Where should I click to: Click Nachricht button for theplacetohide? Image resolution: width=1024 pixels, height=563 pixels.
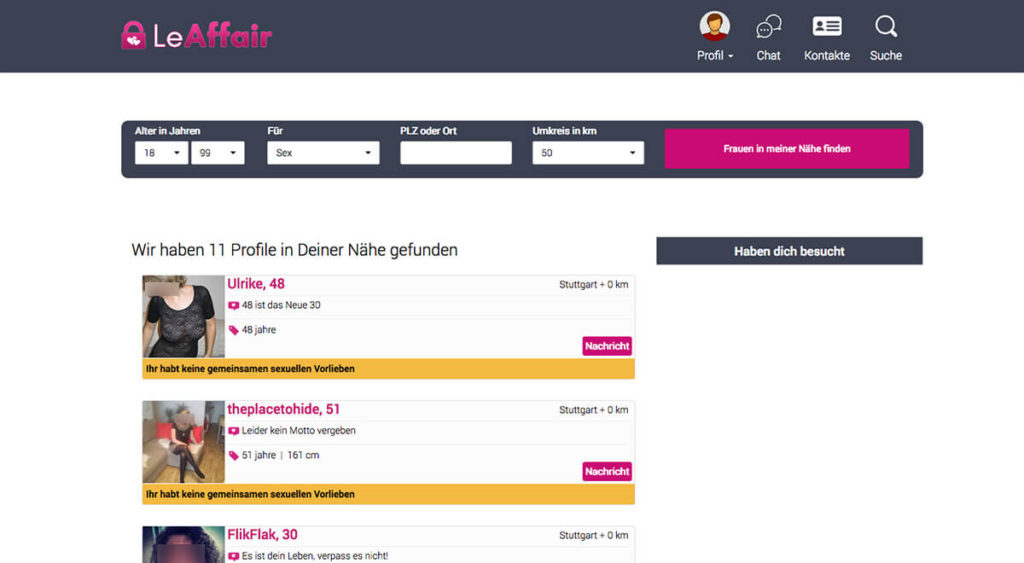[607, 471]
